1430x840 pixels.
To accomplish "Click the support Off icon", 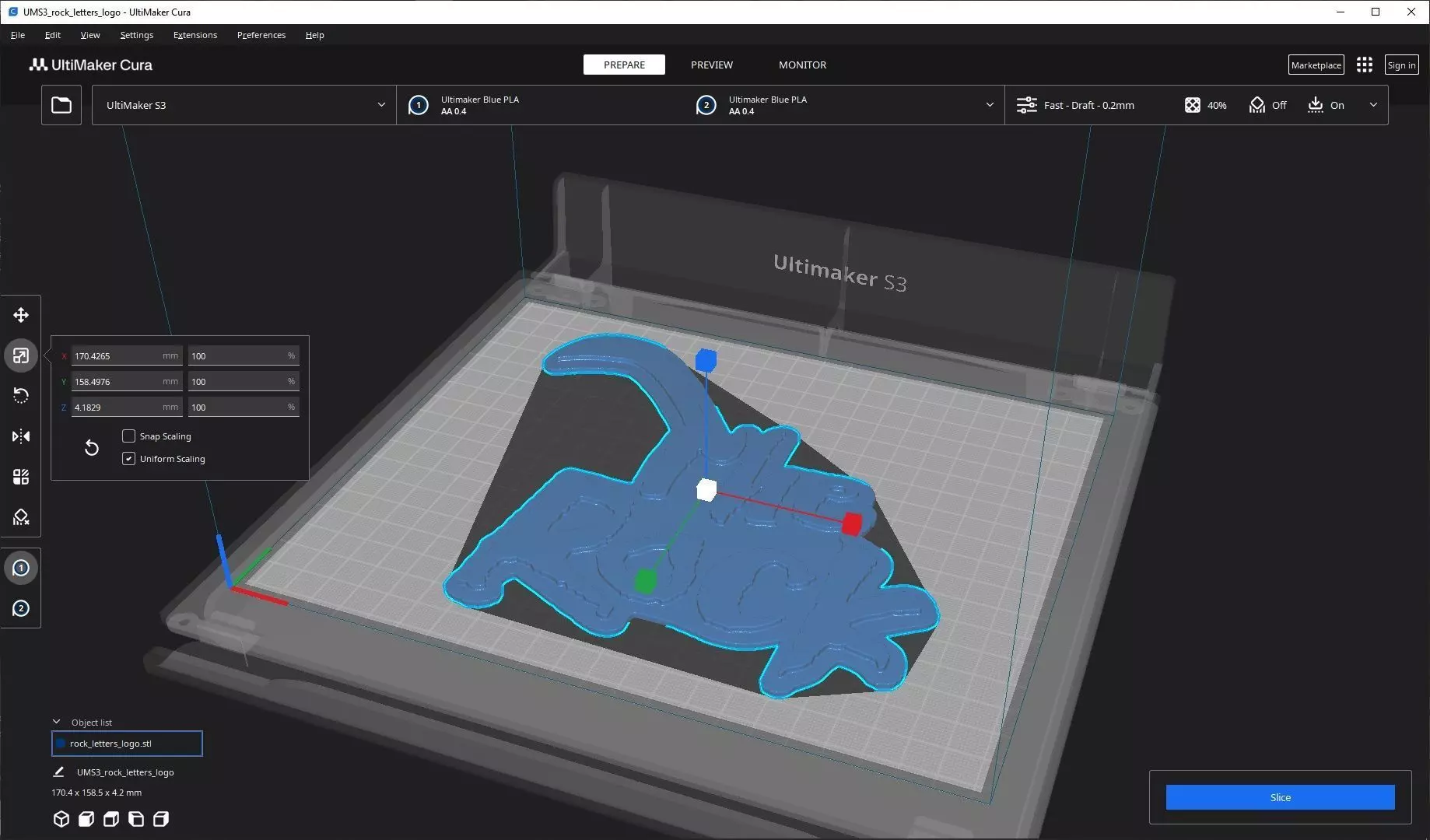I will [1257, 105].
